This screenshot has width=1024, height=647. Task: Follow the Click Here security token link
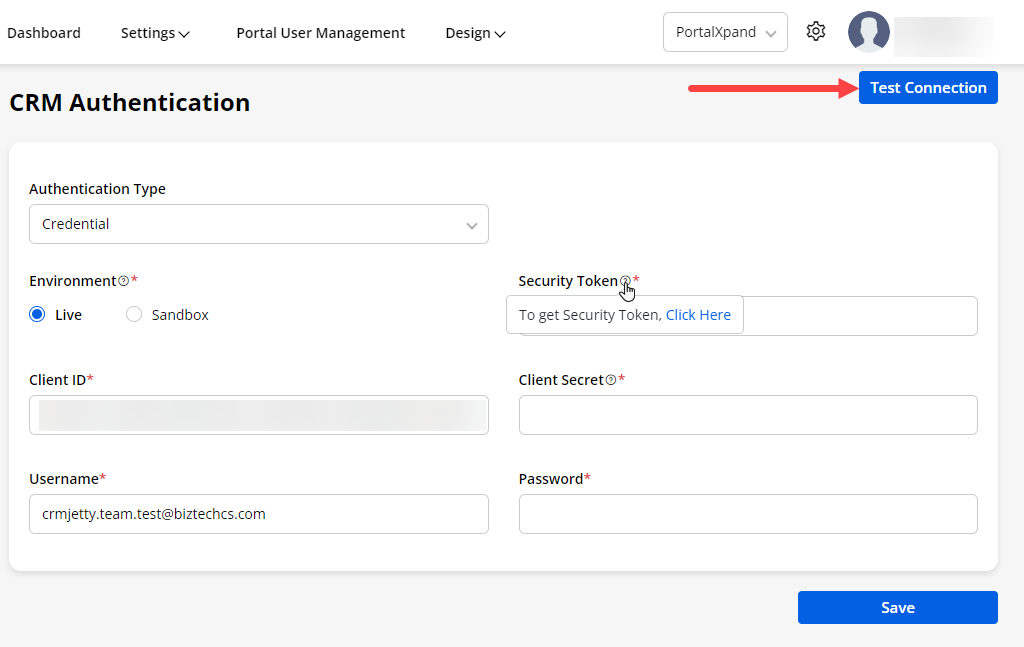pos(698,315)
